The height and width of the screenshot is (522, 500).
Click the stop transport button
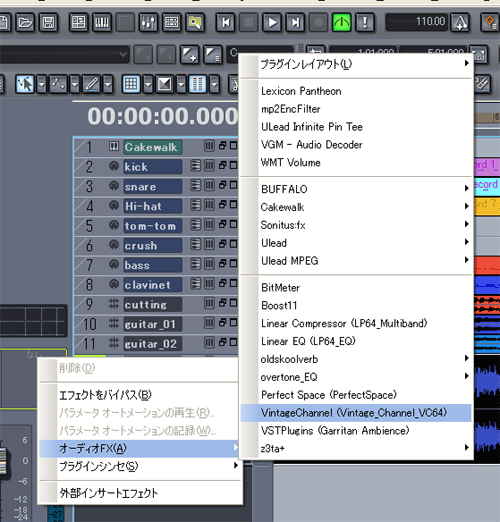tap(249, 22)
